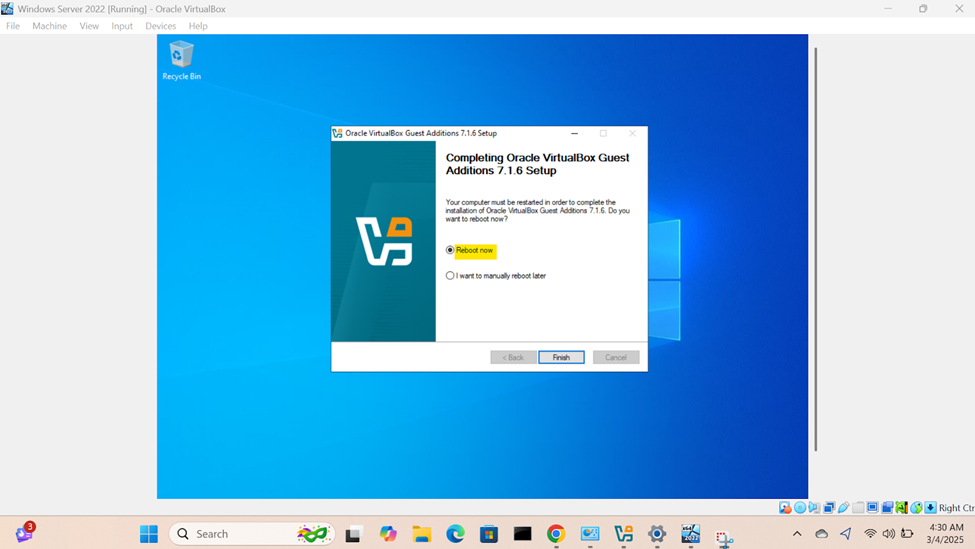Viewport: 975px width, 549px height.
Task: Open the Windows Start menu
Action: tap(149, 533)
